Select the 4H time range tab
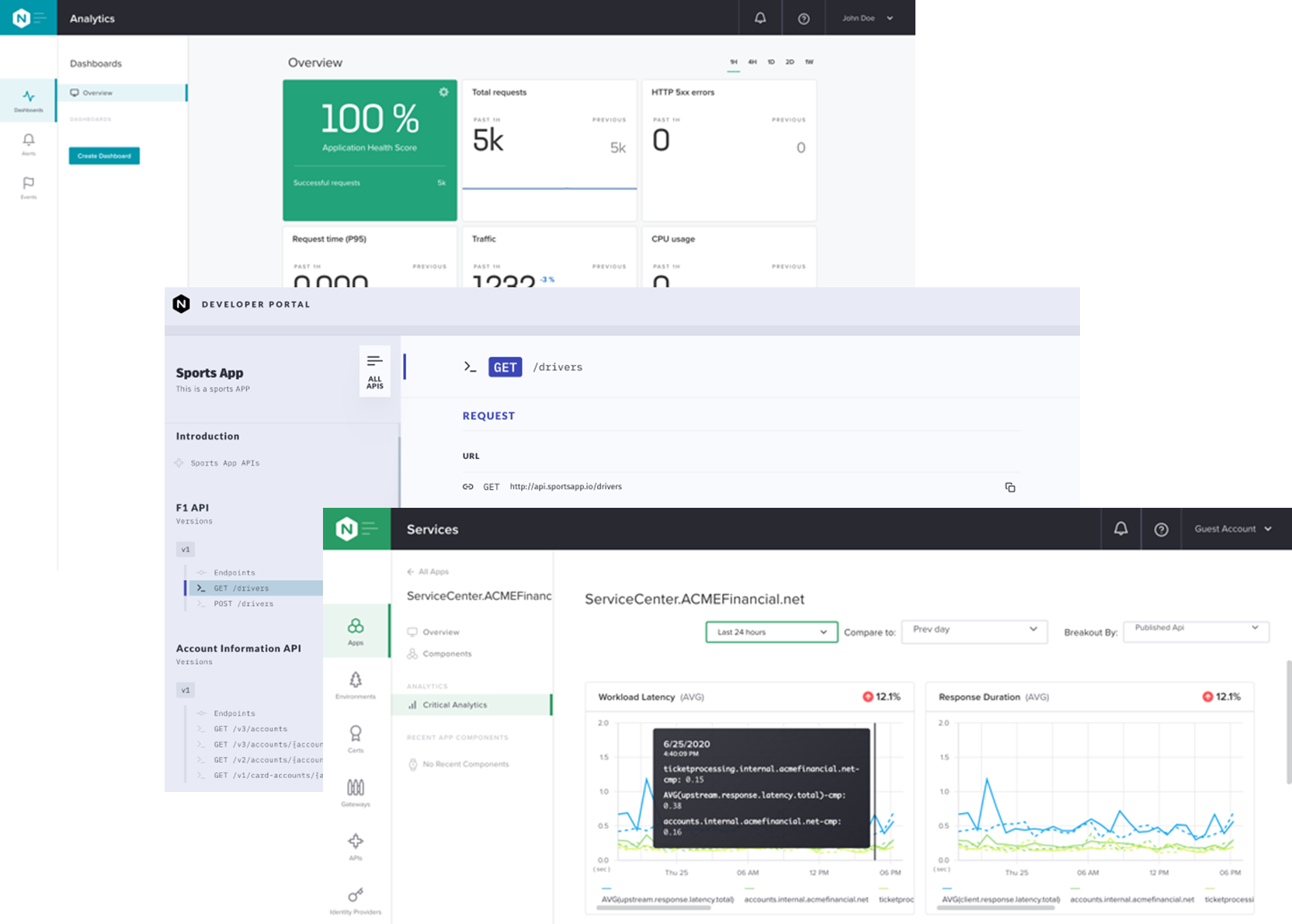Image resolution: width=1292 pixels, height=924 pixels. click(752, 62)
